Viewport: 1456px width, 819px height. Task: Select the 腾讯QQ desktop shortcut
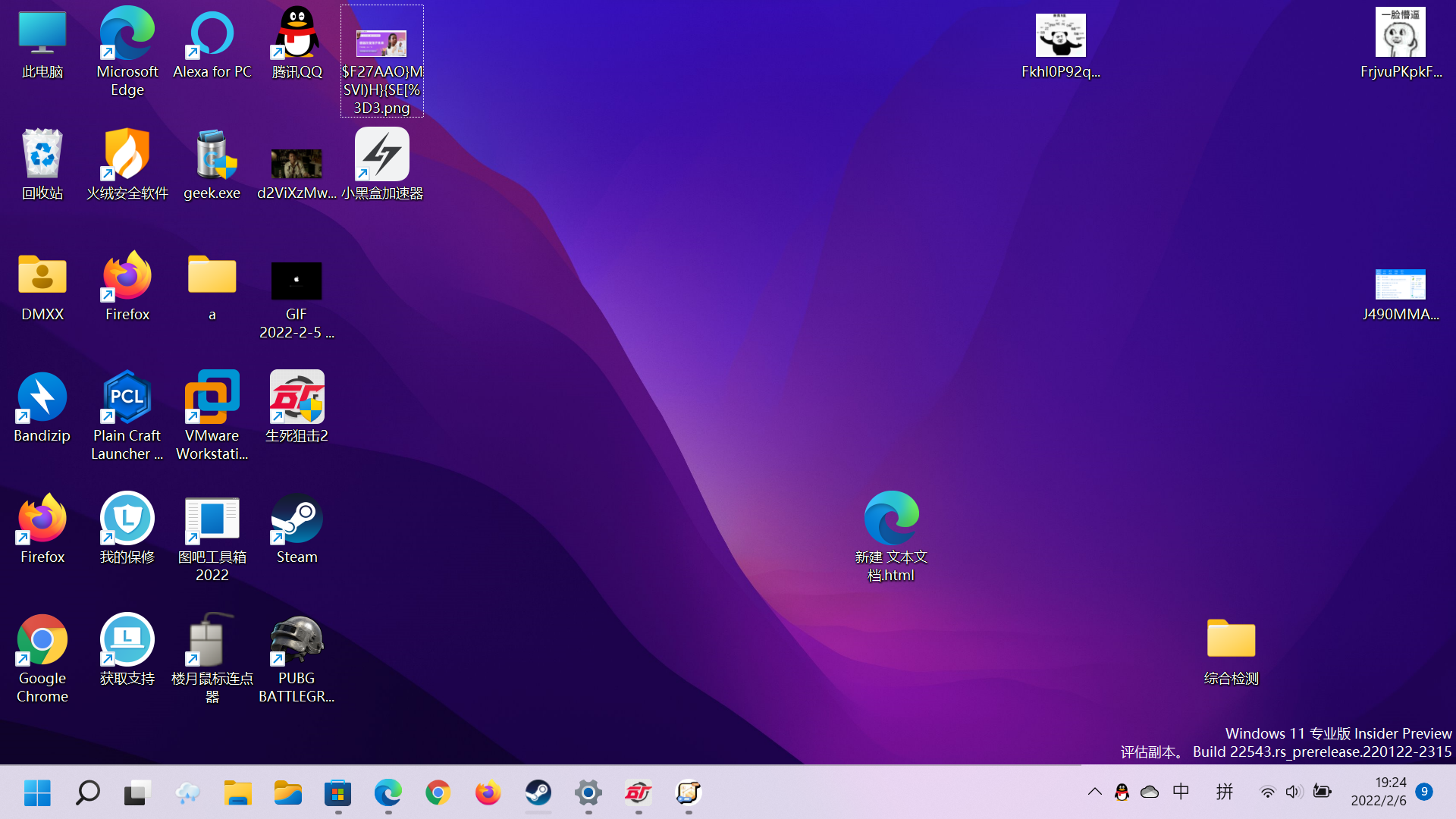tap(297, 44)
